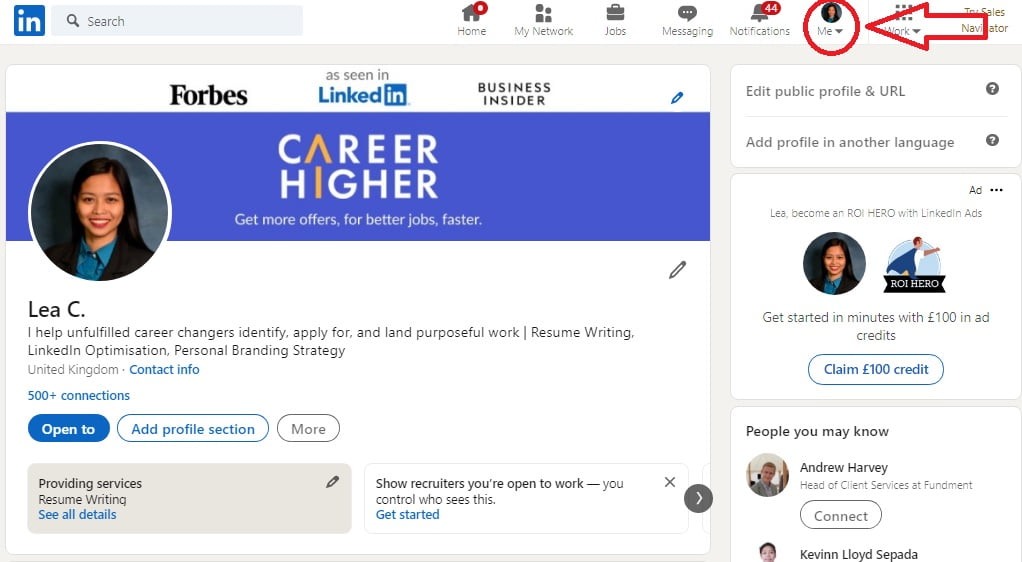Click the 'Lea C.' name text
1022x562 pixels.
56,310
